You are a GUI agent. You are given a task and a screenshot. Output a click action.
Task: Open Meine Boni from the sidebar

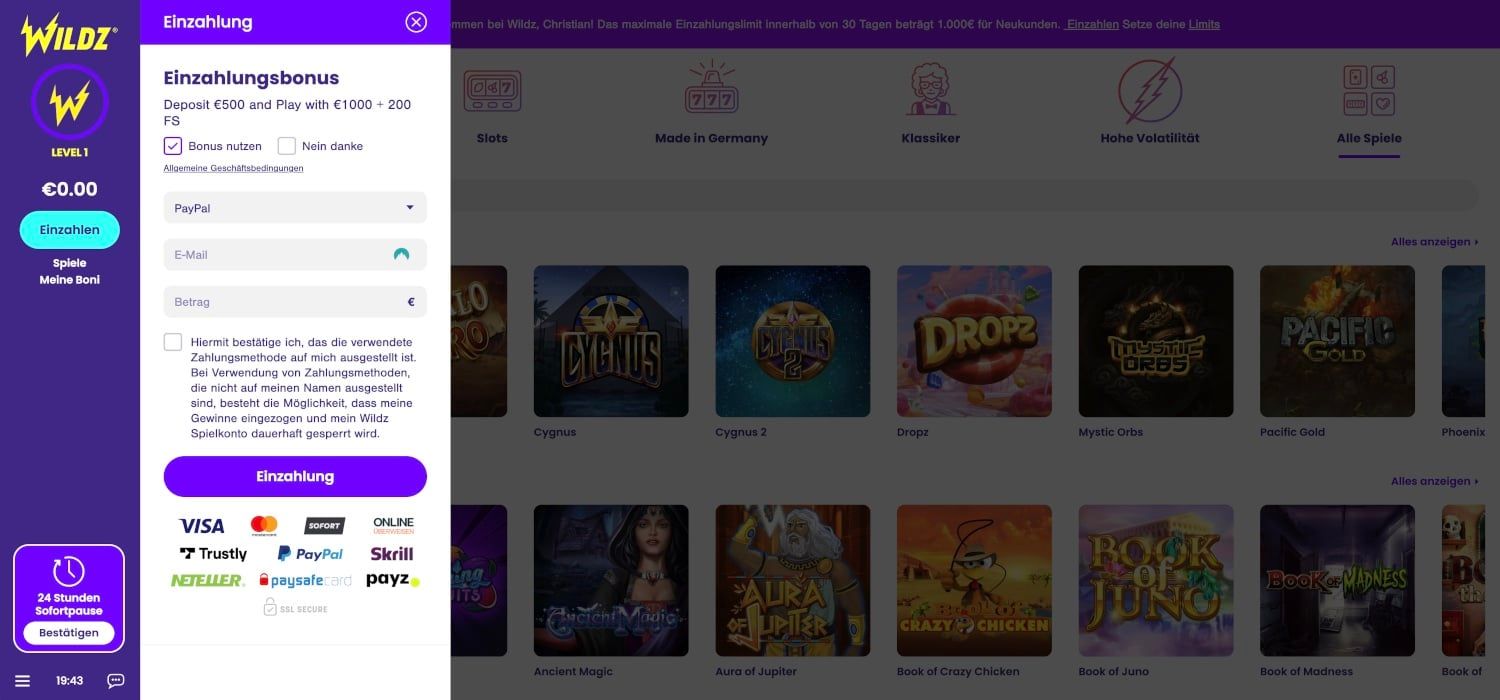coord(69,279)
